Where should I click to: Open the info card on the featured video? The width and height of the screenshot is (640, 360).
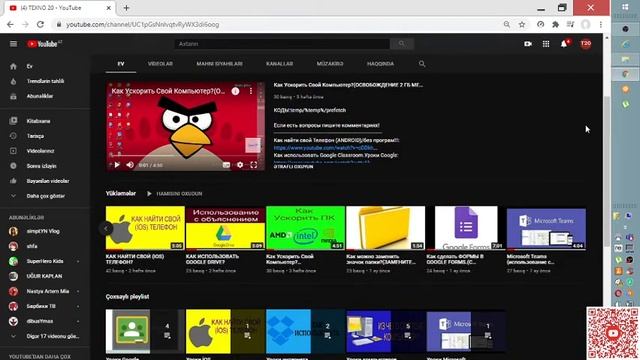236,91
